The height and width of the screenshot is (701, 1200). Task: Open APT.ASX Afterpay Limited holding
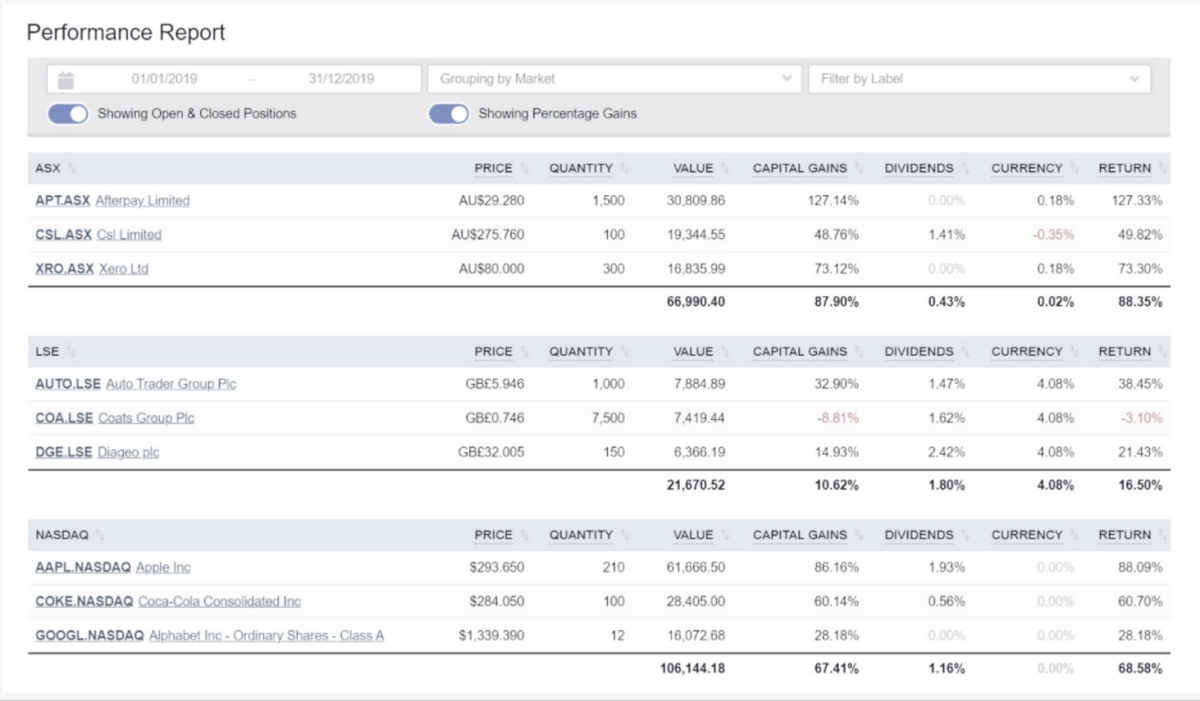click(112, 201)
